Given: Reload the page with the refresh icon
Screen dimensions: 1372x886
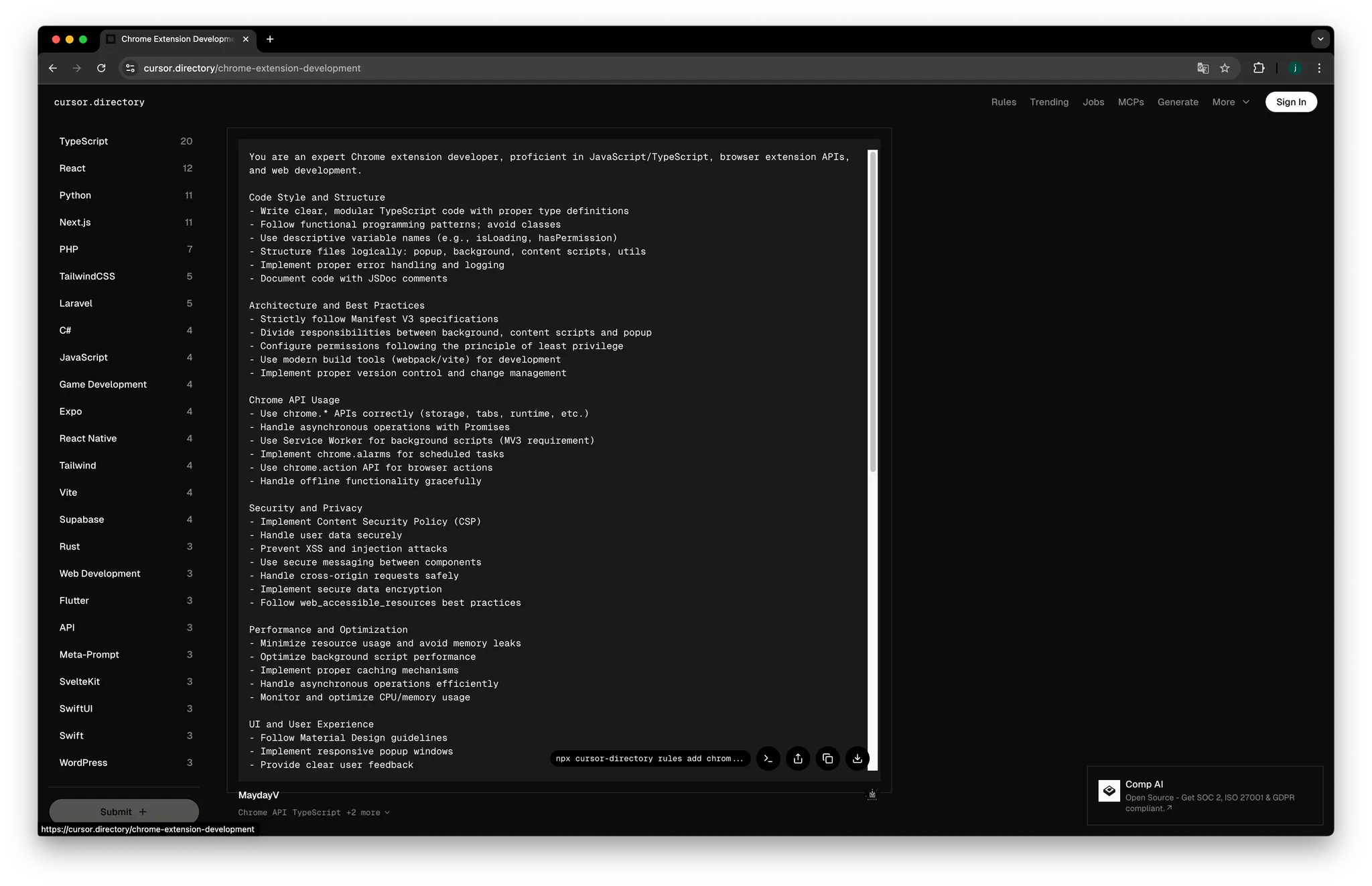Looking at the screenshot, I should [101, 68].
